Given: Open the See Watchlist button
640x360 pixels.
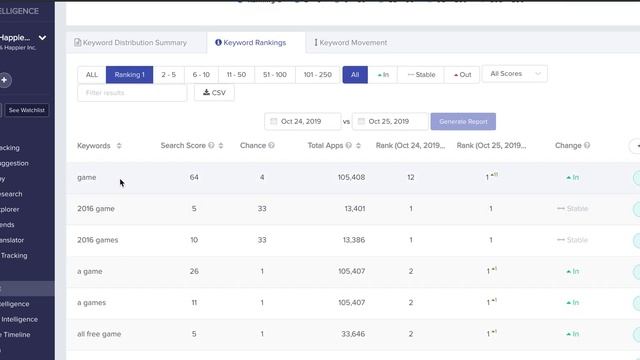Looking at the screenshot, I should click(27, 110).
